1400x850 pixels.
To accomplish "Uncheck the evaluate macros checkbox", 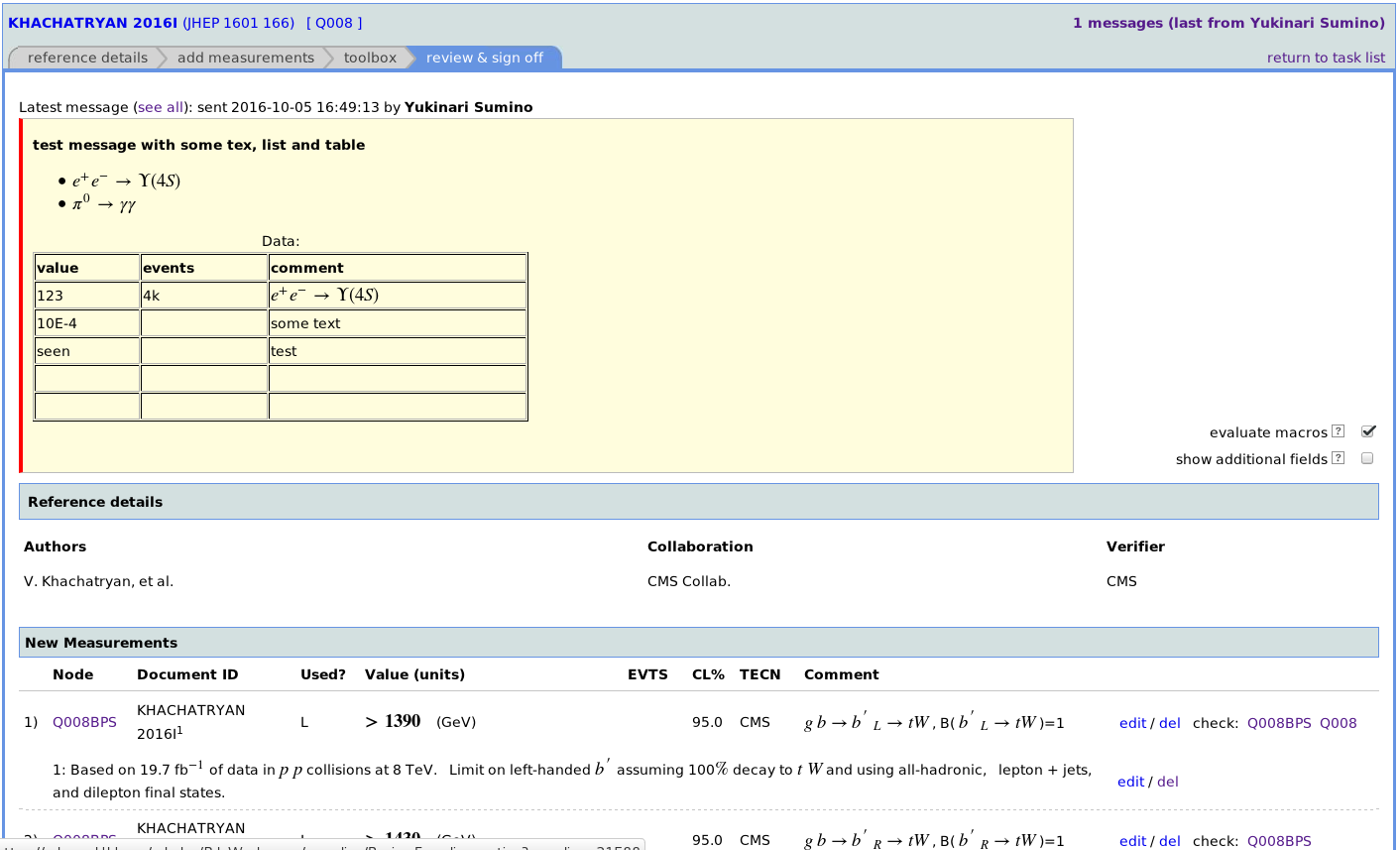I will [1368, 431].
